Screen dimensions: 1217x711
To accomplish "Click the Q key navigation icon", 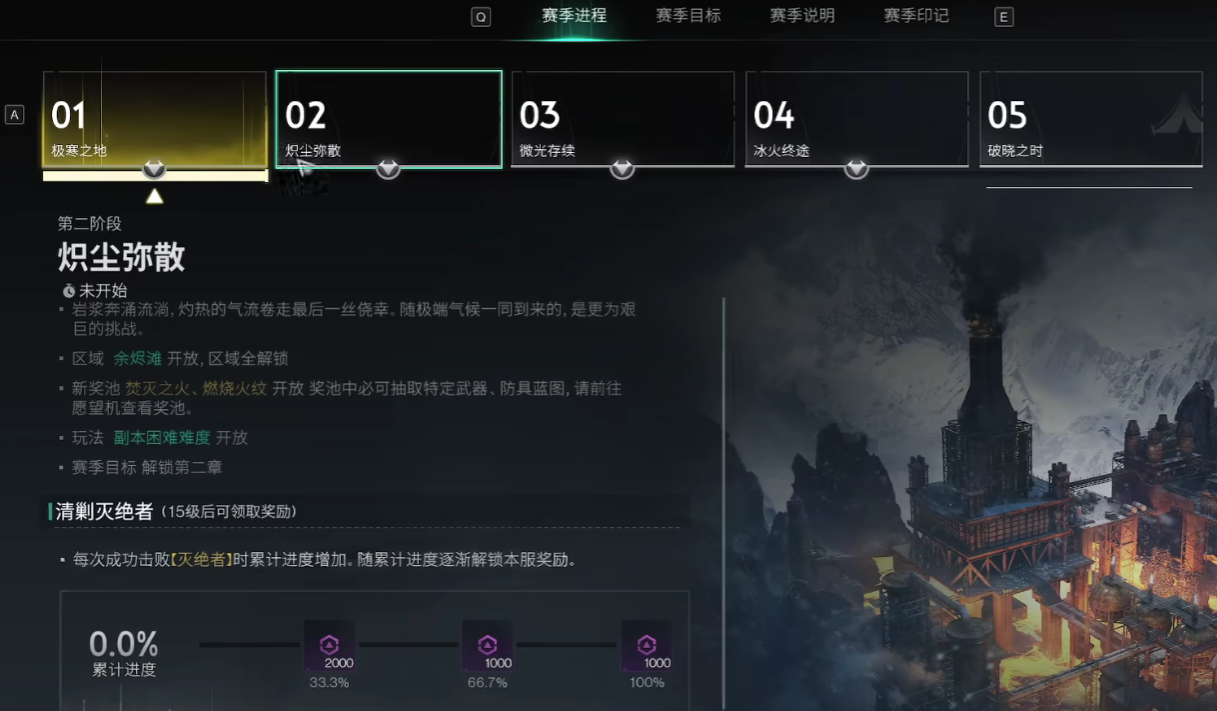I will pos(481,17).
